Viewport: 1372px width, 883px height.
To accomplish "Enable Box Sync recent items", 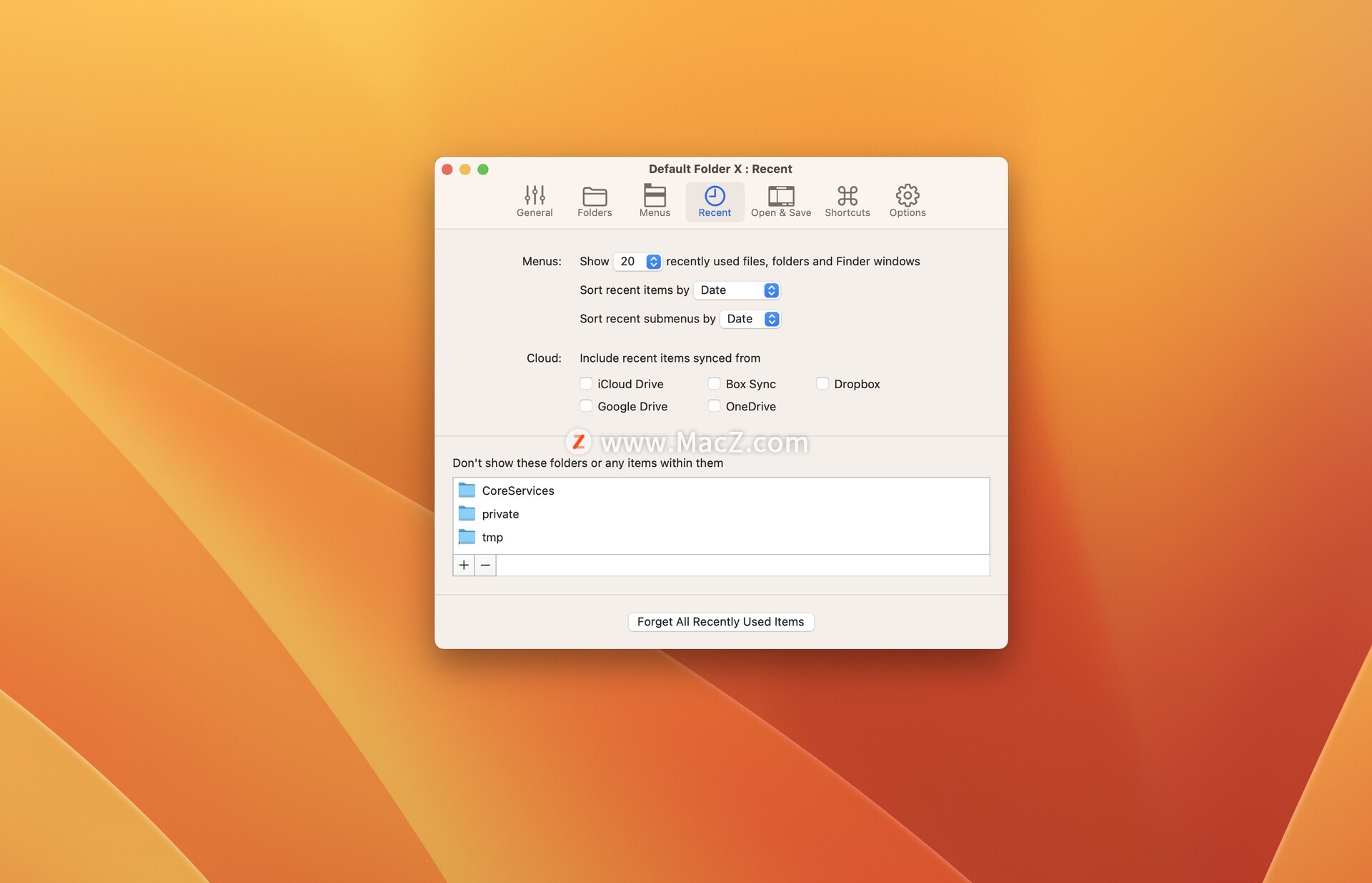I will pos(714,383).
